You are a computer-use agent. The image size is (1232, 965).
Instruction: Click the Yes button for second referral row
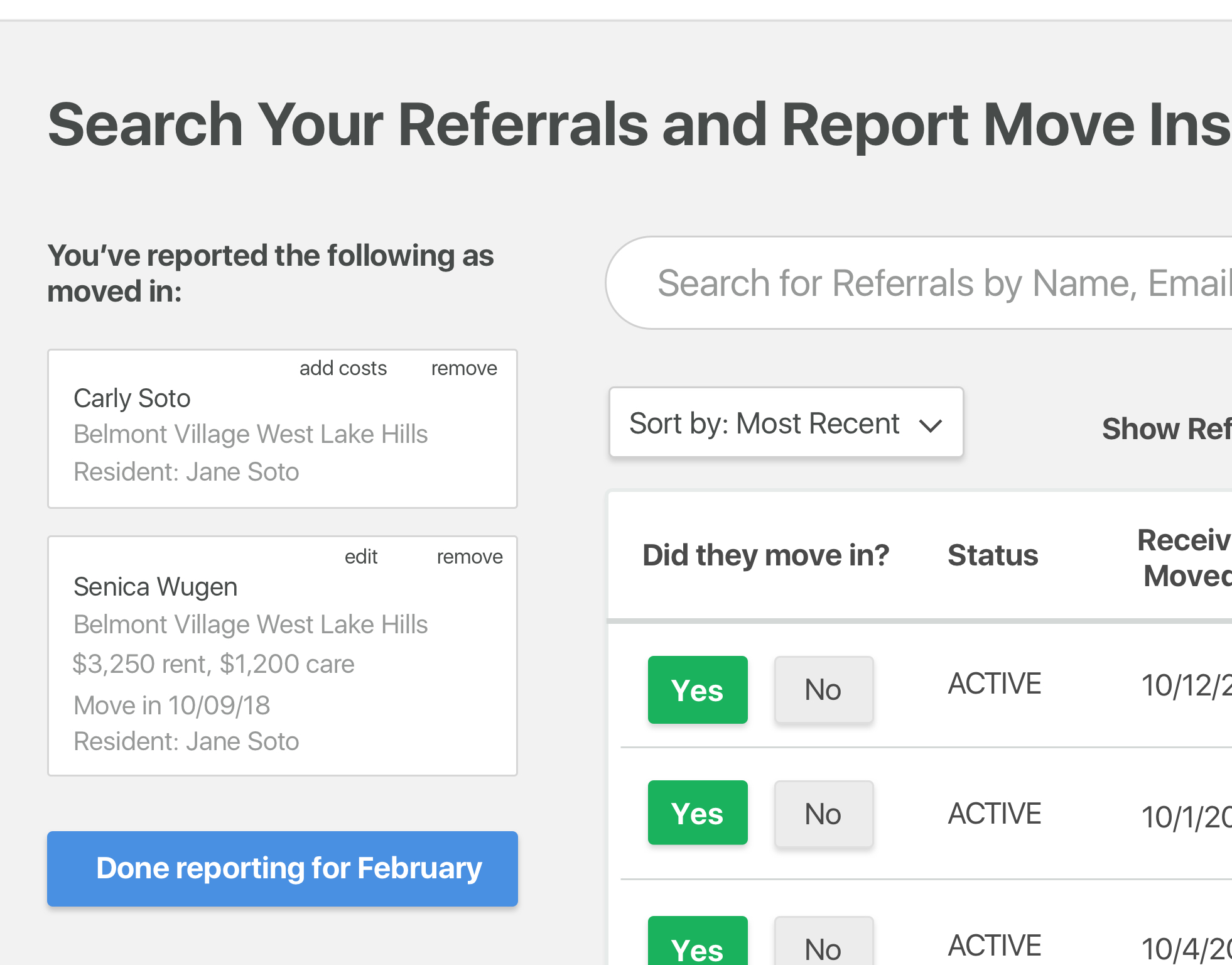pyautogui.click(x=697, y=811)
